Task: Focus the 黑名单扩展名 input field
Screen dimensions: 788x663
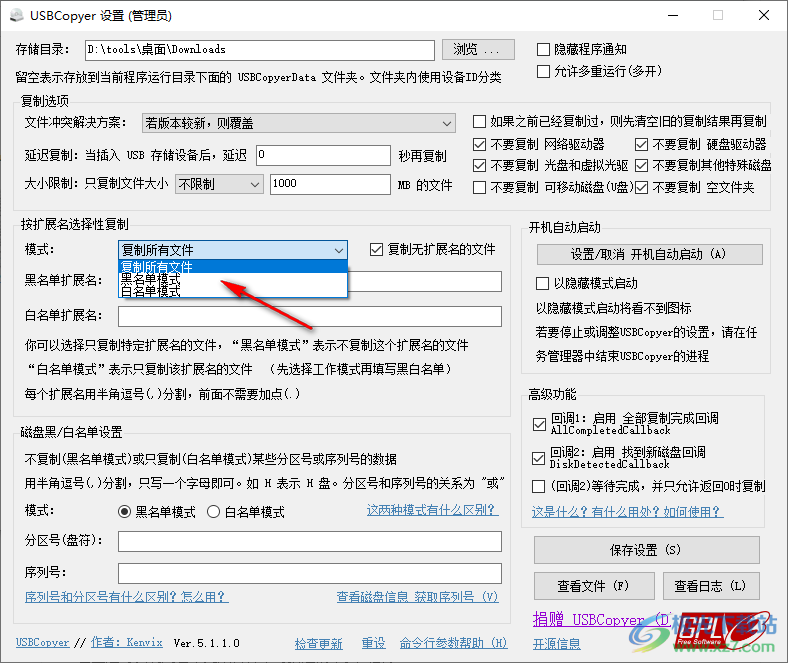Action: (425, 281)
